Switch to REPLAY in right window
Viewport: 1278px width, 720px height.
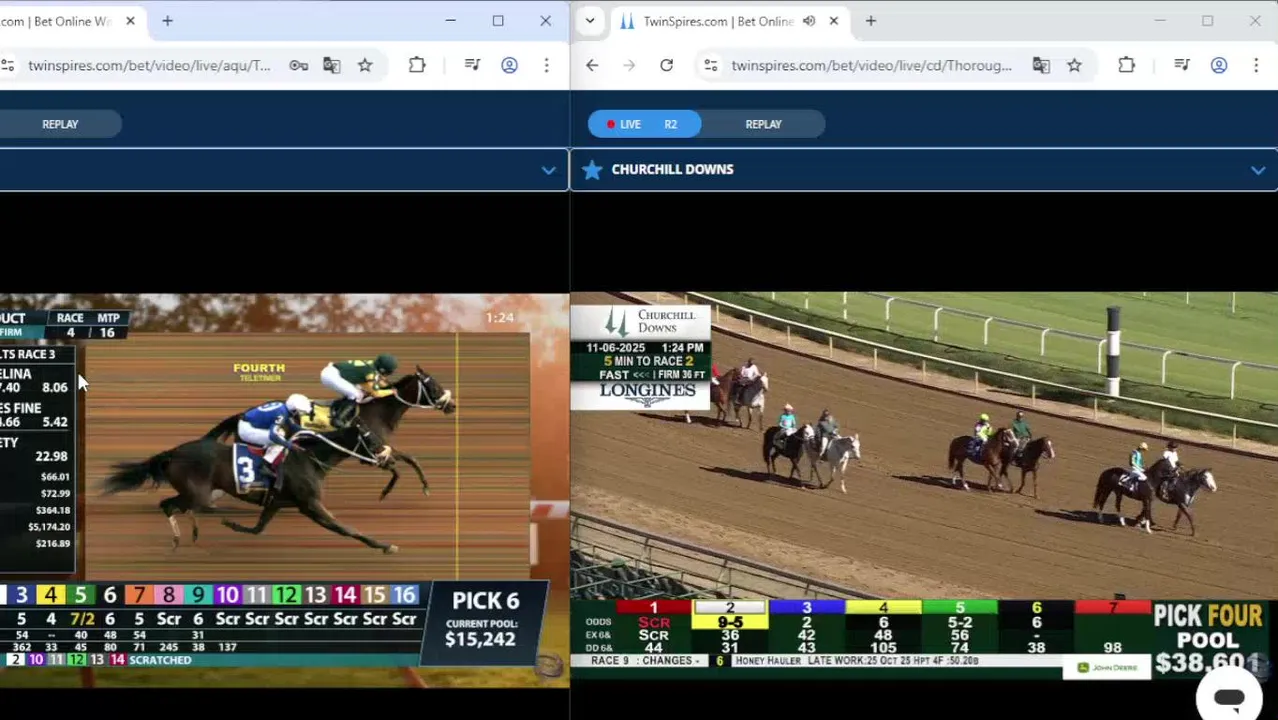763,124
